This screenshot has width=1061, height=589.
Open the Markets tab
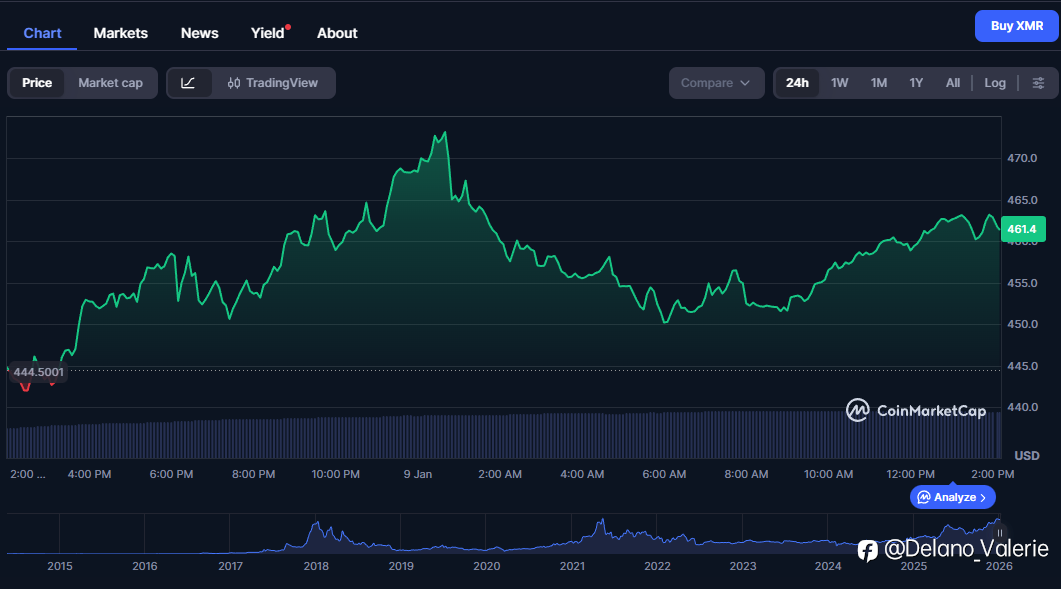[x=120, y=33]
